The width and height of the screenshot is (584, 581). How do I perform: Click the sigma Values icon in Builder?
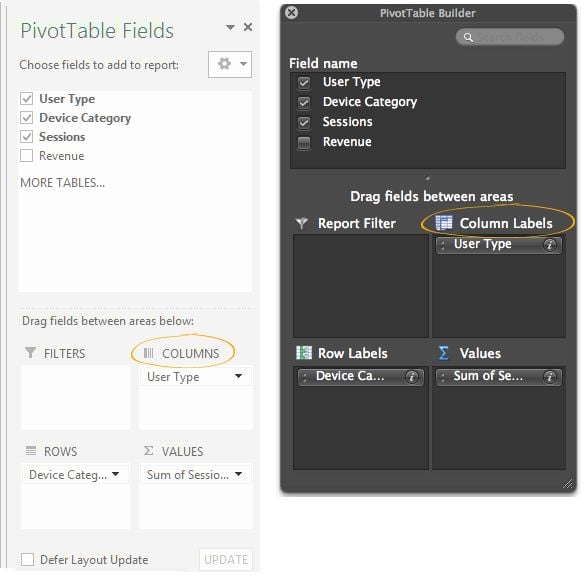click(x=443, y=353)
